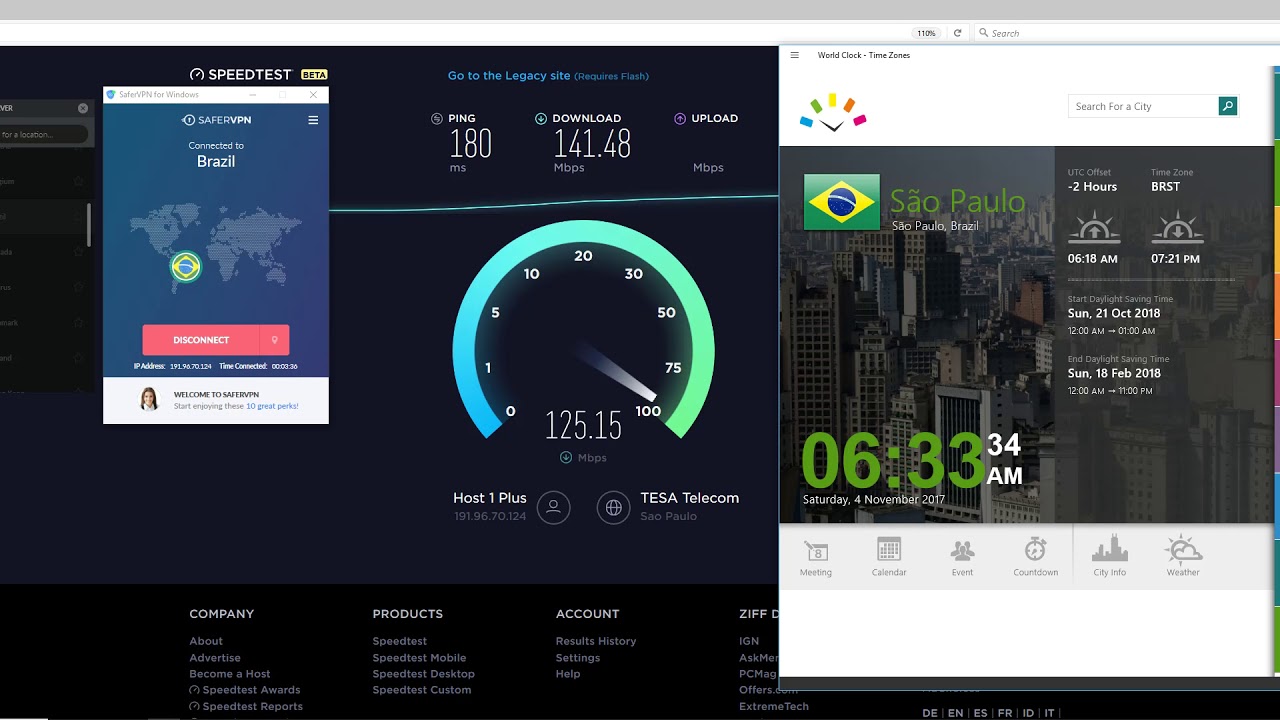Open 'Go to the Legacy site' link
Screen dimensions: 1280x720
click(x=509, y=76)
